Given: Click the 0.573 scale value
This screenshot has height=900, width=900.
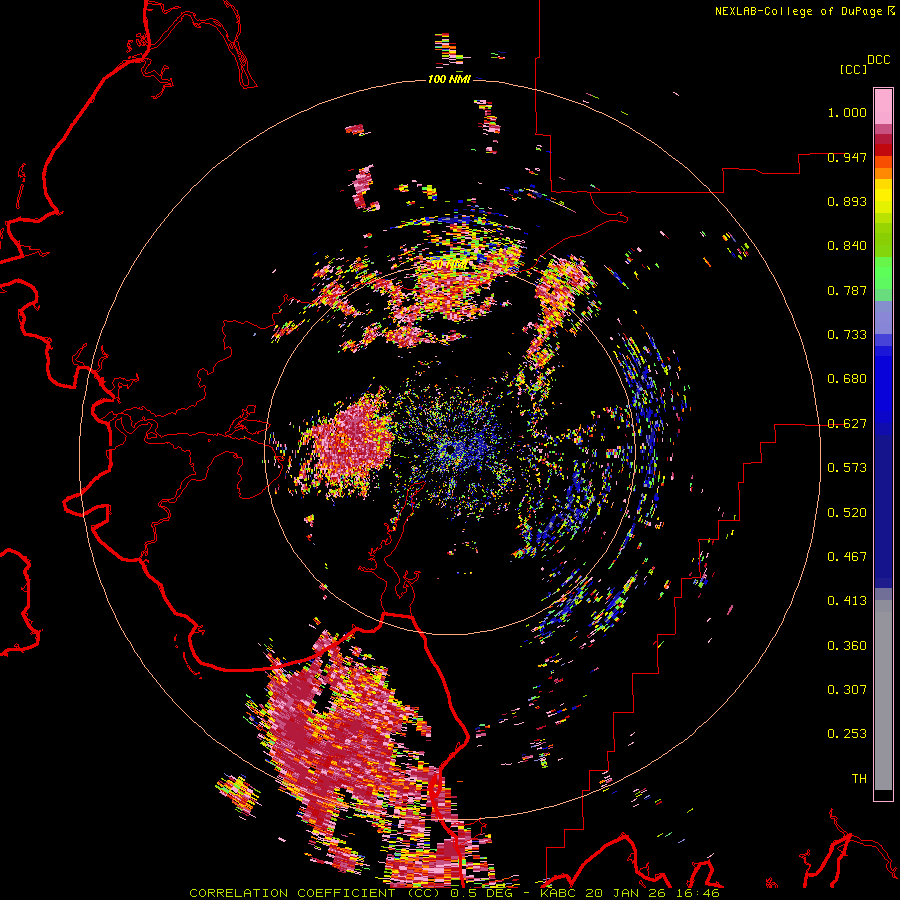Looking at the screenshot, I should (x=847, y=468).
